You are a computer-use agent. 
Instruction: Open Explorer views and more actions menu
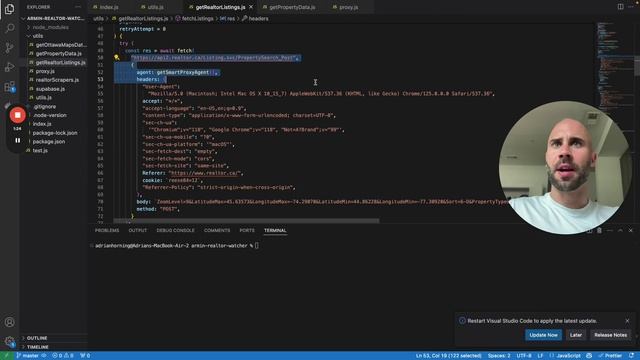click(78, 7)
